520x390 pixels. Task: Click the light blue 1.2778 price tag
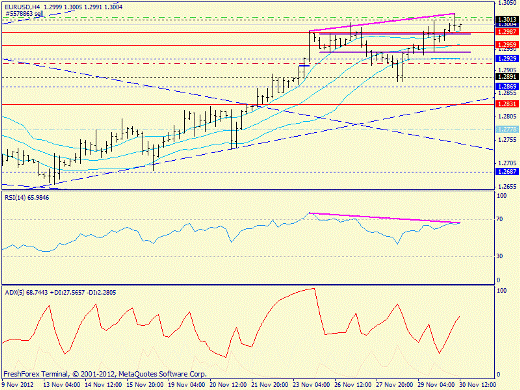[507, 129]
